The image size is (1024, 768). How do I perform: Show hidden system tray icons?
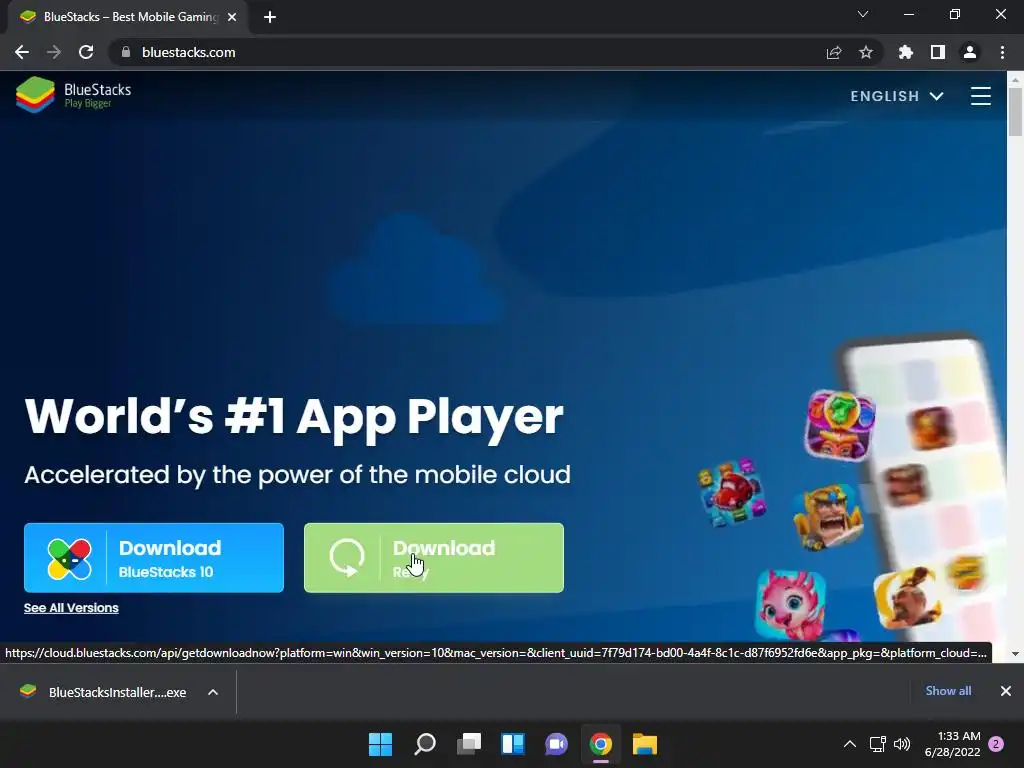coord(850,744)
